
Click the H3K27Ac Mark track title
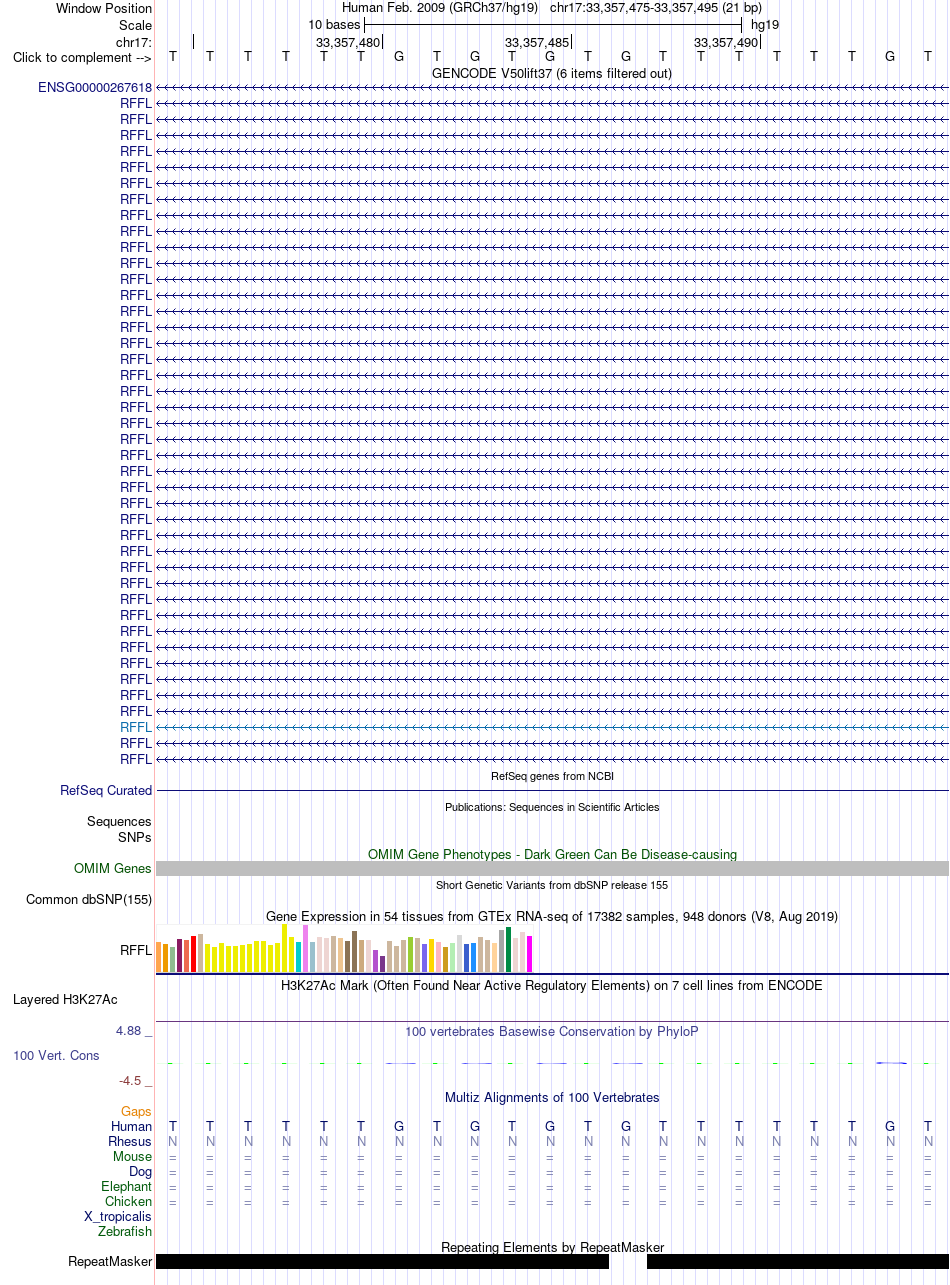[x=552, y=985]
